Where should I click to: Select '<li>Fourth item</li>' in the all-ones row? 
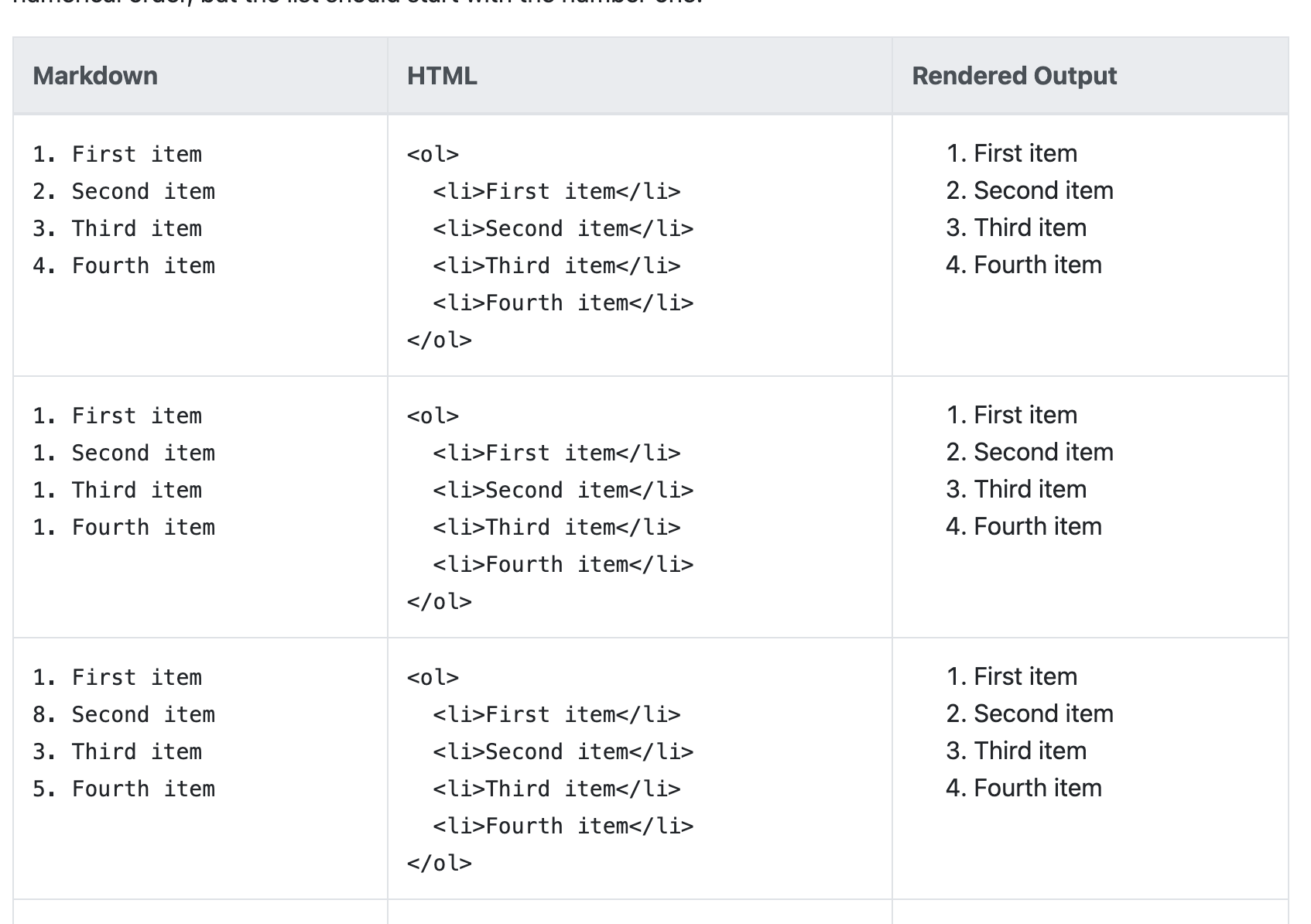coord(563,564)
